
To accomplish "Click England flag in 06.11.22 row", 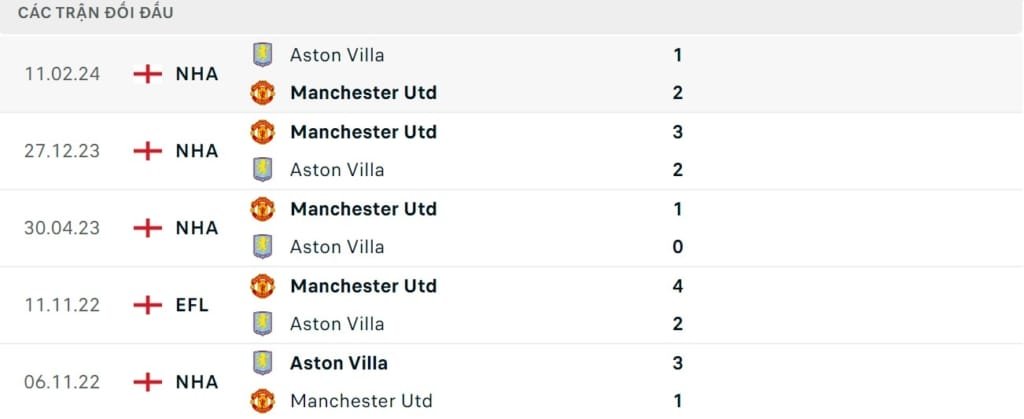I will 148,382.
